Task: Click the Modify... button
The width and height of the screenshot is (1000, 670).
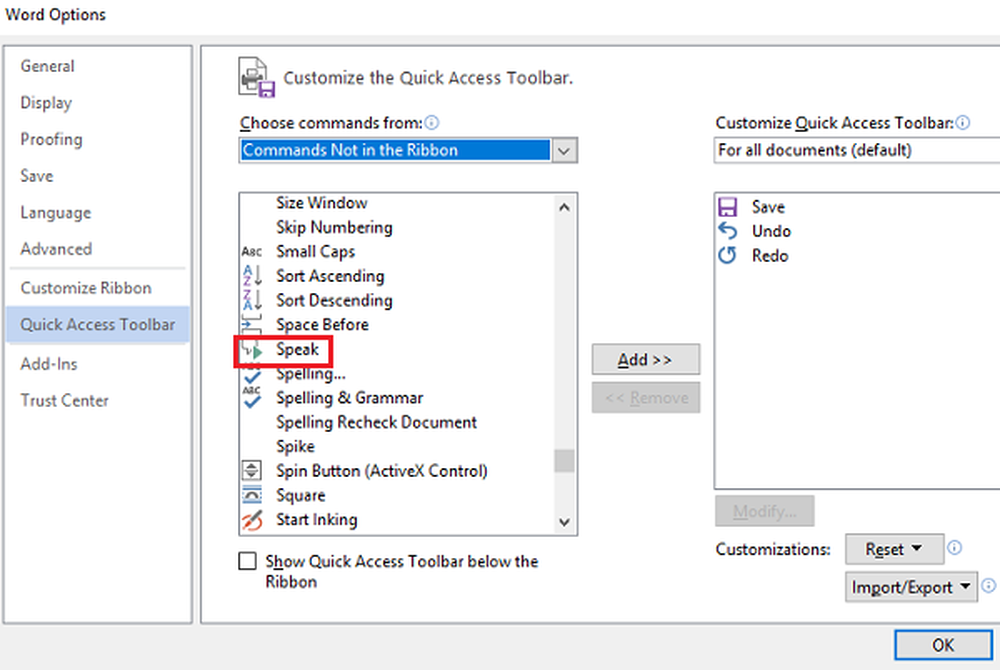Action: pos(764,511)
